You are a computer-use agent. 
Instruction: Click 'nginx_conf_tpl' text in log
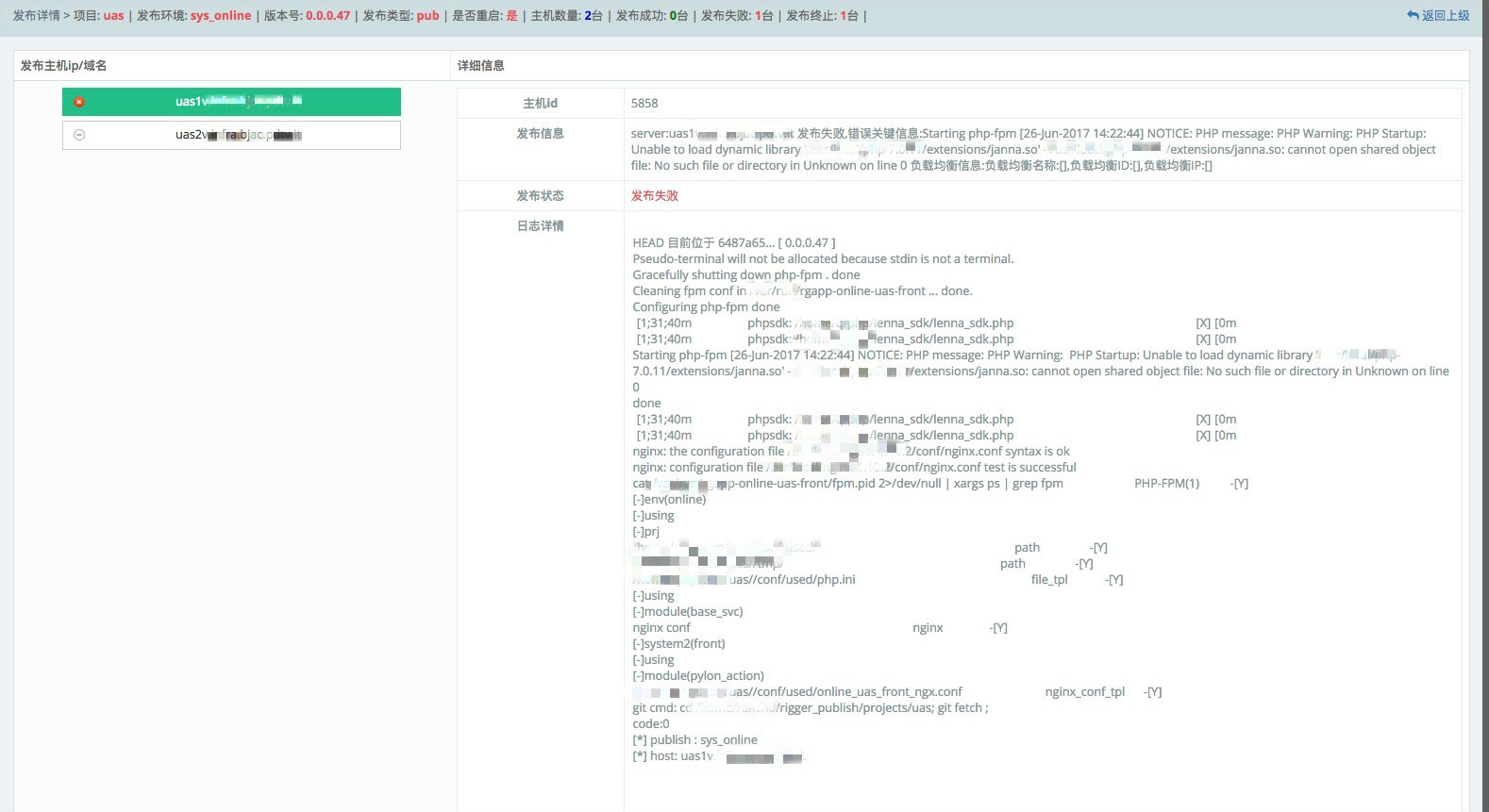1085,691
